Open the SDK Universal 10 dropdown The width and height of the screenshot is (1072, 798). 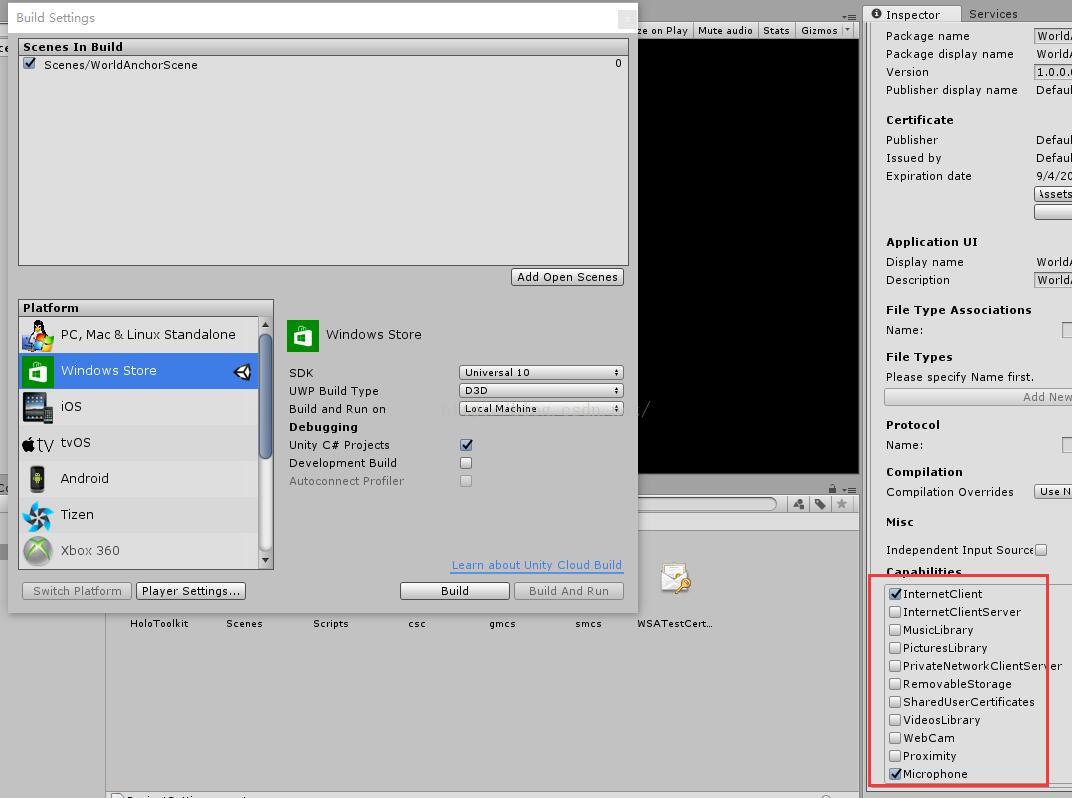541,373
